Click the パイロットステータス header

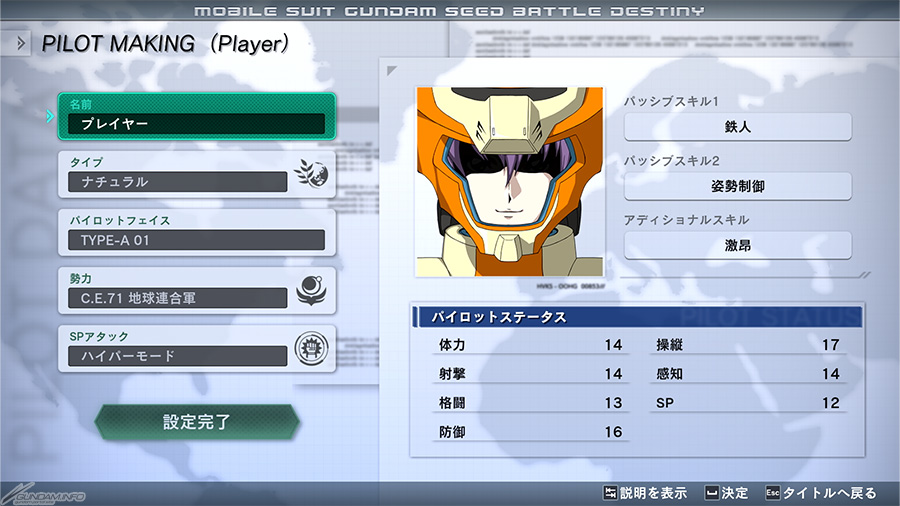click(637, 317)
